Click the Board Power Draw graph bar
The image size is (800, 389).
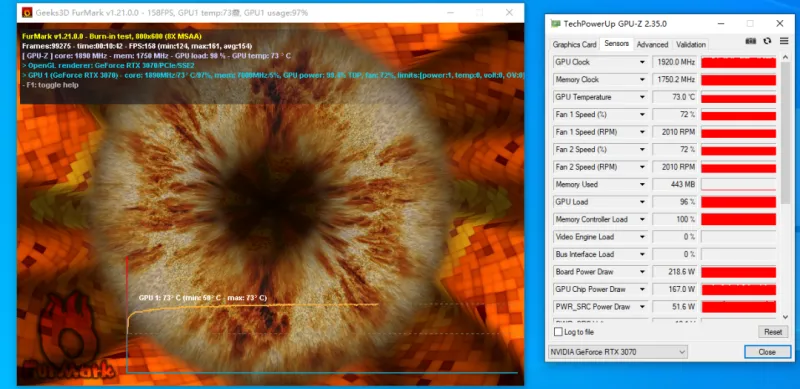738,272
